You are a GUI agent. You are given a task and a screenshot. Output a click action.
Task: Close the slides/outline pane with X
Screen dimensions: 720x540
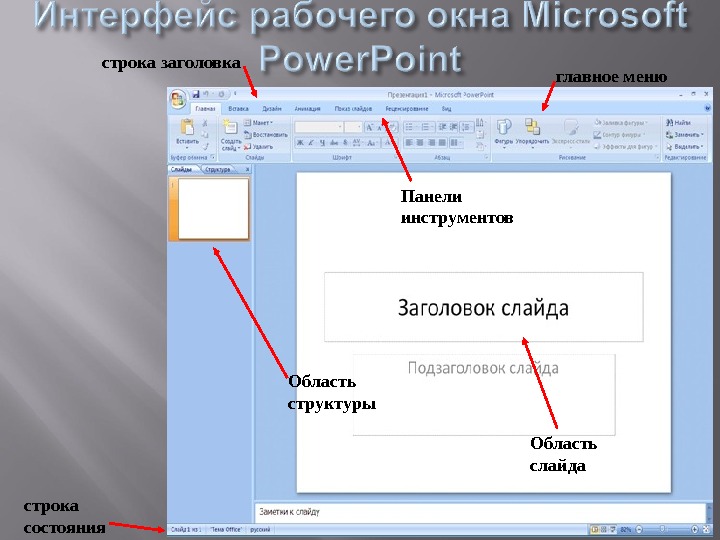248,169
